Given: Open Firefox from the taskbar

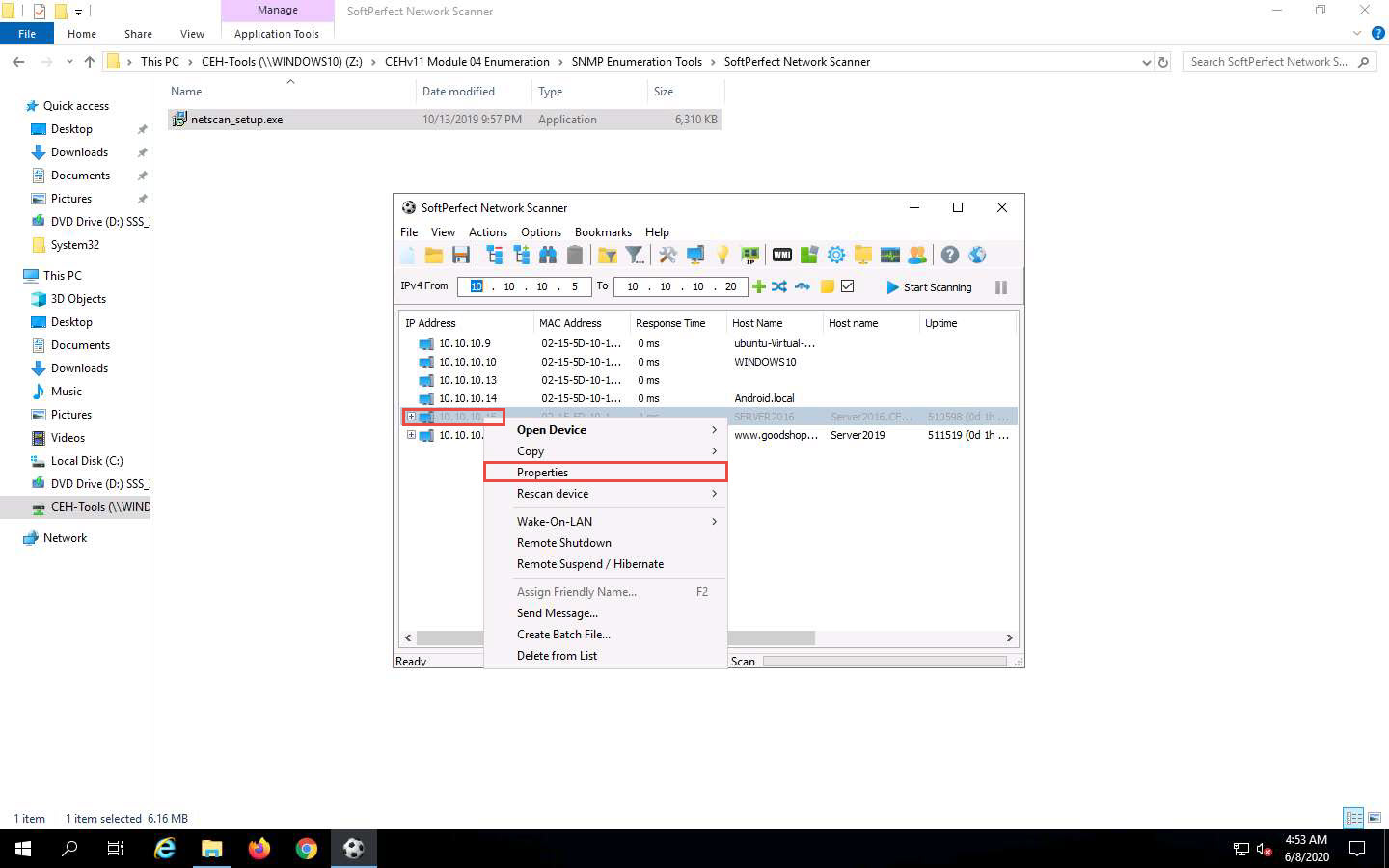Looking at the screenshot, I should (259, 849).
